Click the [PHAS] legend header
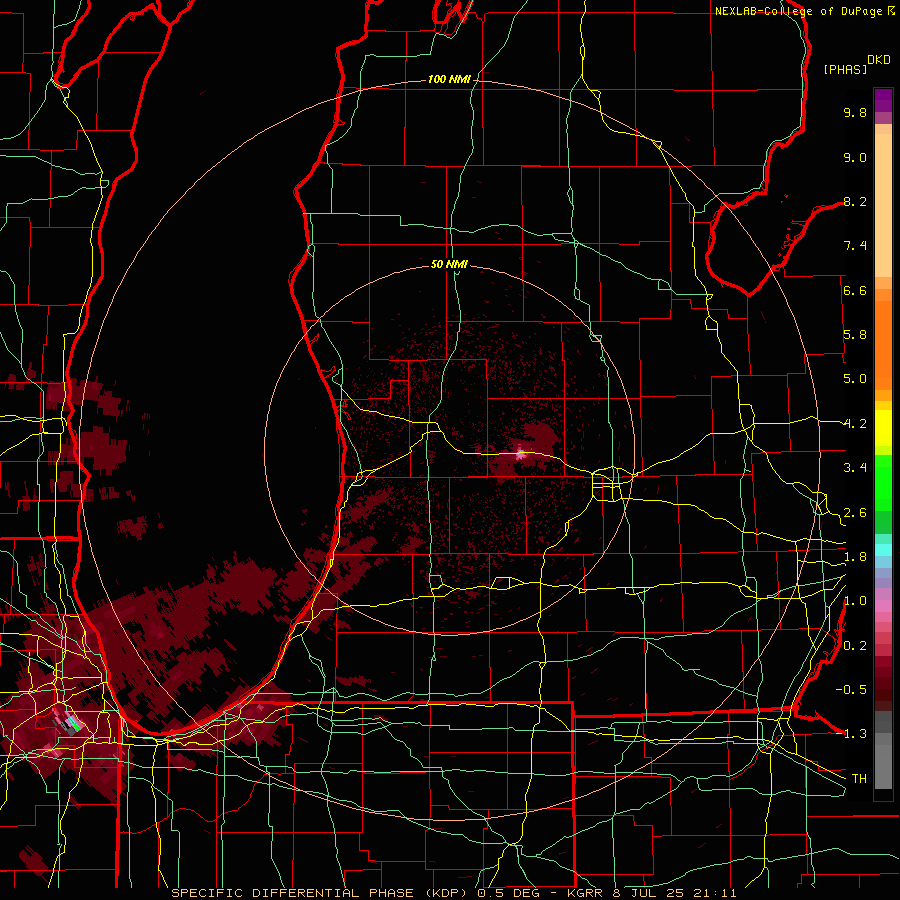The image size is (900, 900). coord(845,69)
